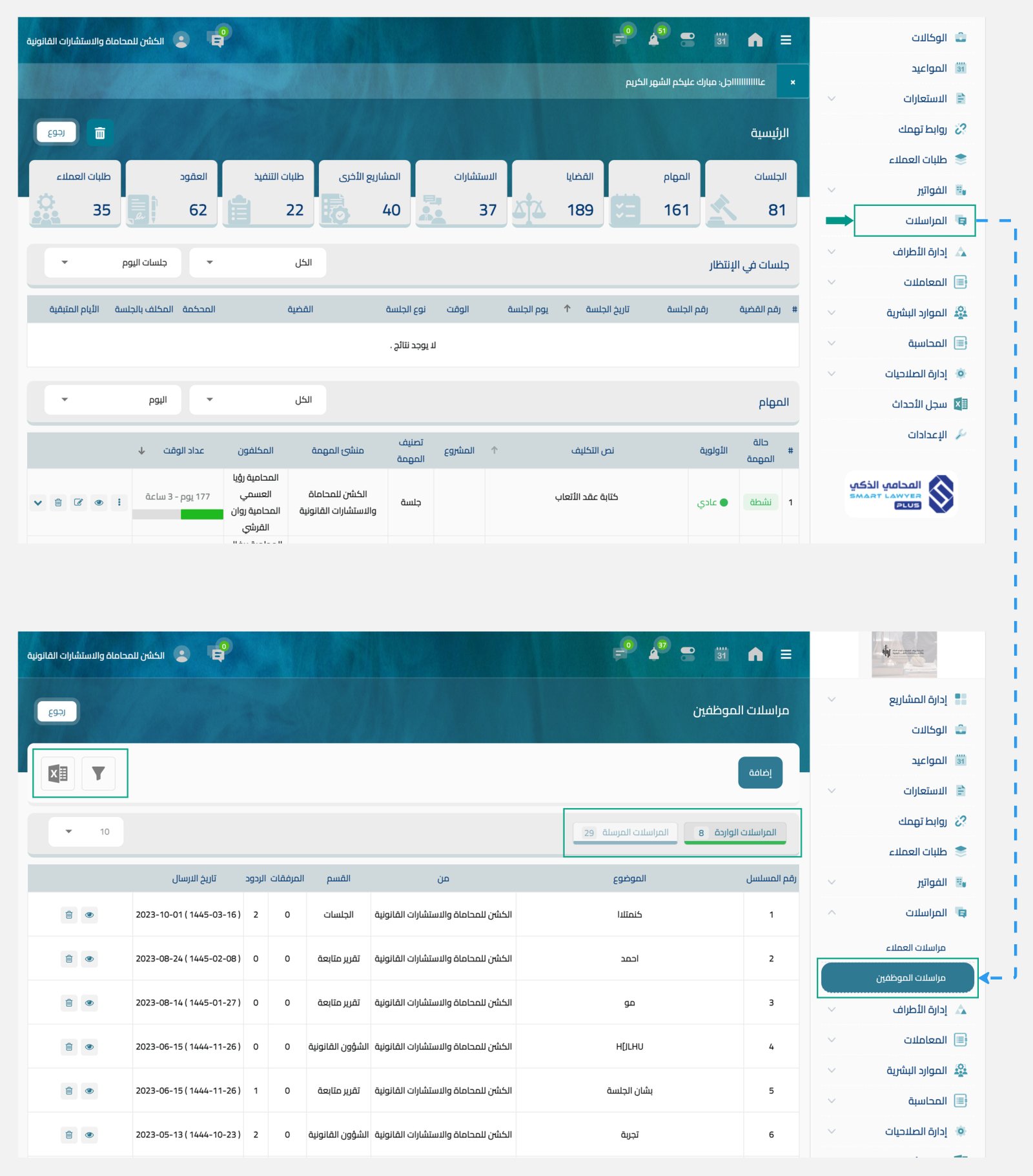Viewport: 1033px width, 1176px height.
Task: Click trash icon beside رجوع on dashboard
Action: pyautogui.click(x=100, y=133)
